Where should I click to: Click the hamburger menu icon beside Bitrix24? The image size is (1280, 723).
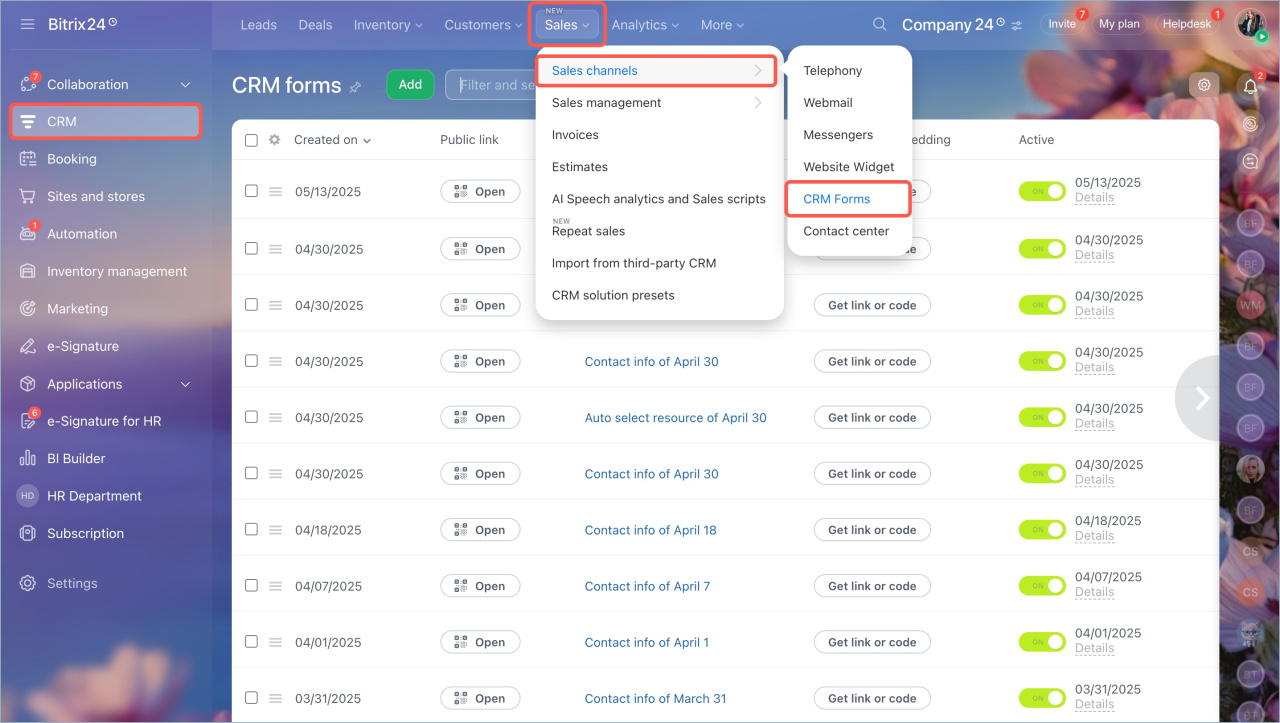pos(27,23)
